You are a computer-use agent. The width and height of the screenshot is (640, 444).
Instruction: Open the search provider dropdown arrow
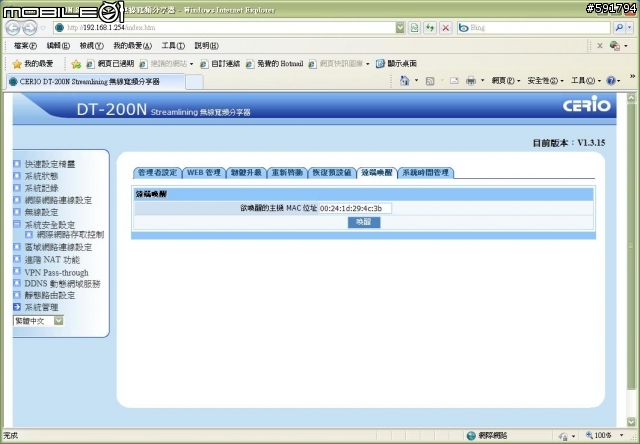[630, 28]
